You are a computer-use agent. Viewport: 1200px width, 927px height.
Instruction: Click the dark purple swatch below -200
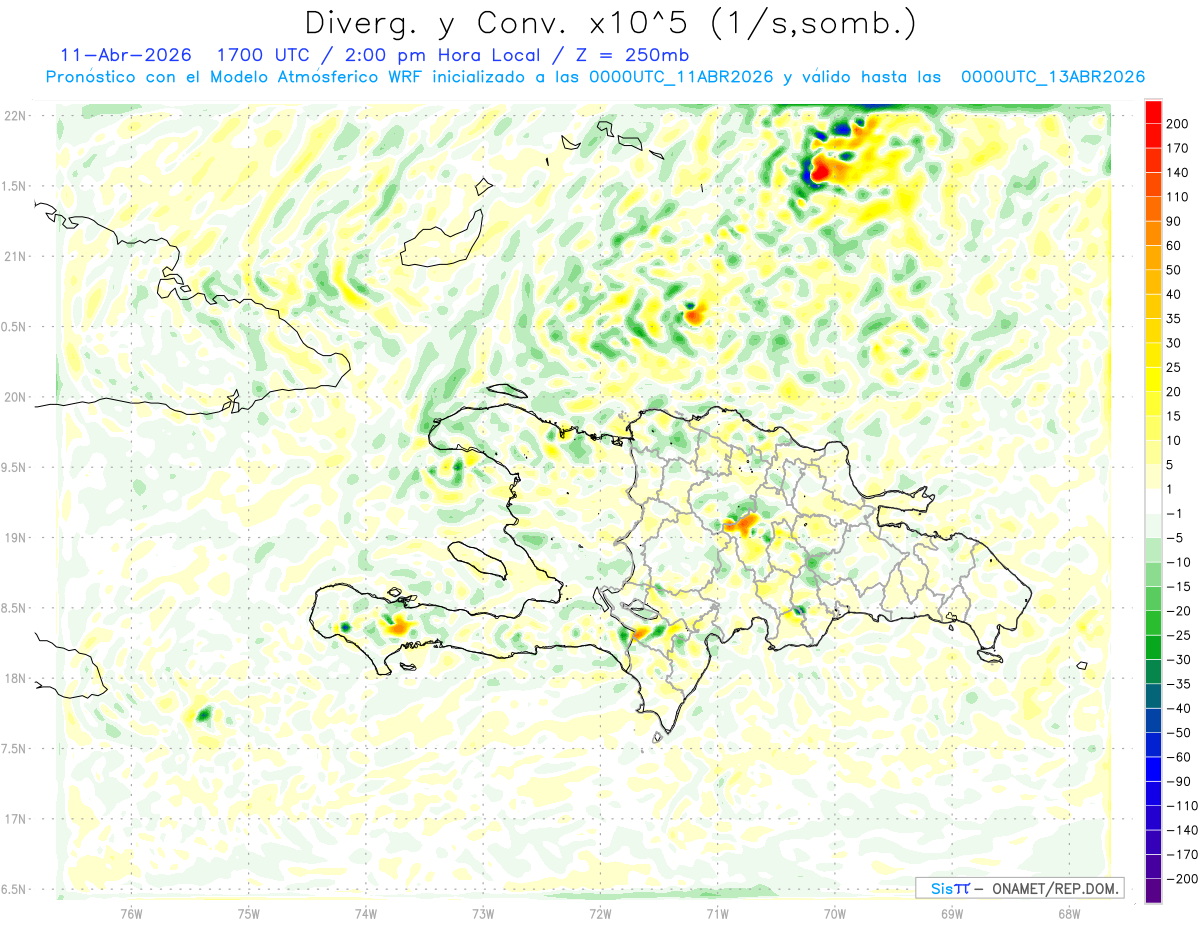point(1153,891)
